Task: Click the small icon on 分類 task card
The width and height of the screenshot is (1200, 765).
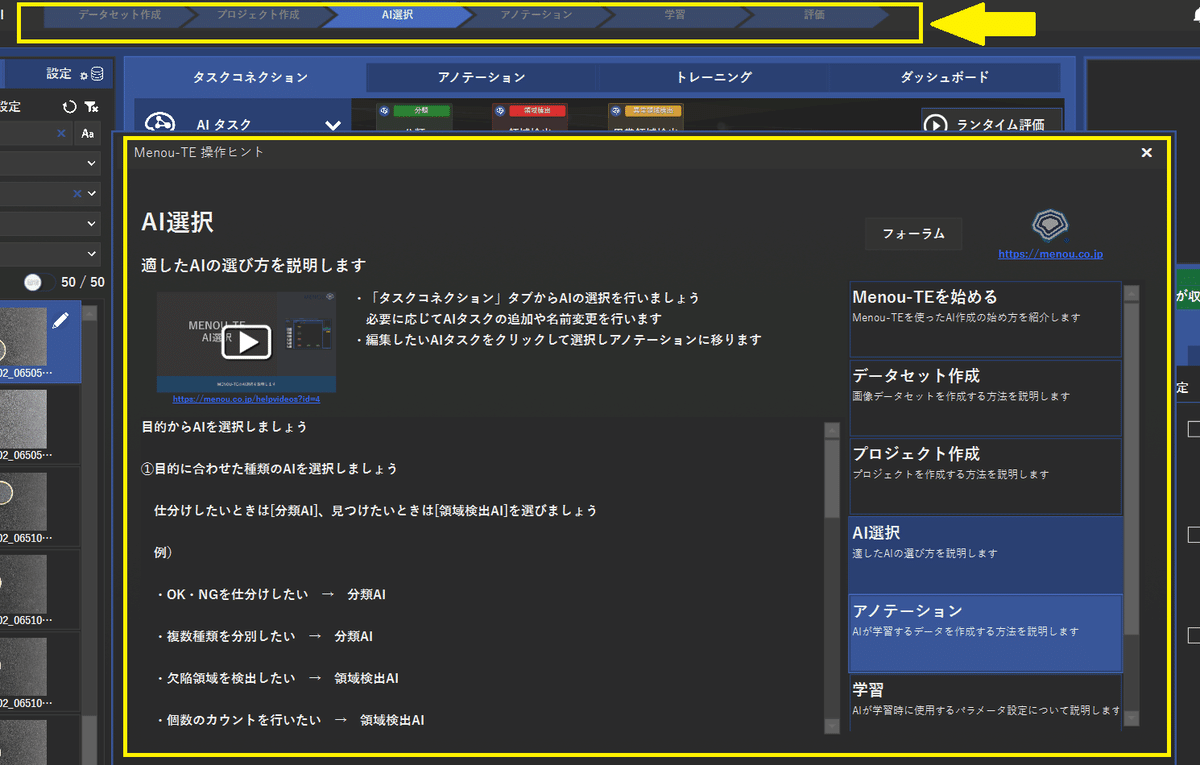Action: coord(384,110)
